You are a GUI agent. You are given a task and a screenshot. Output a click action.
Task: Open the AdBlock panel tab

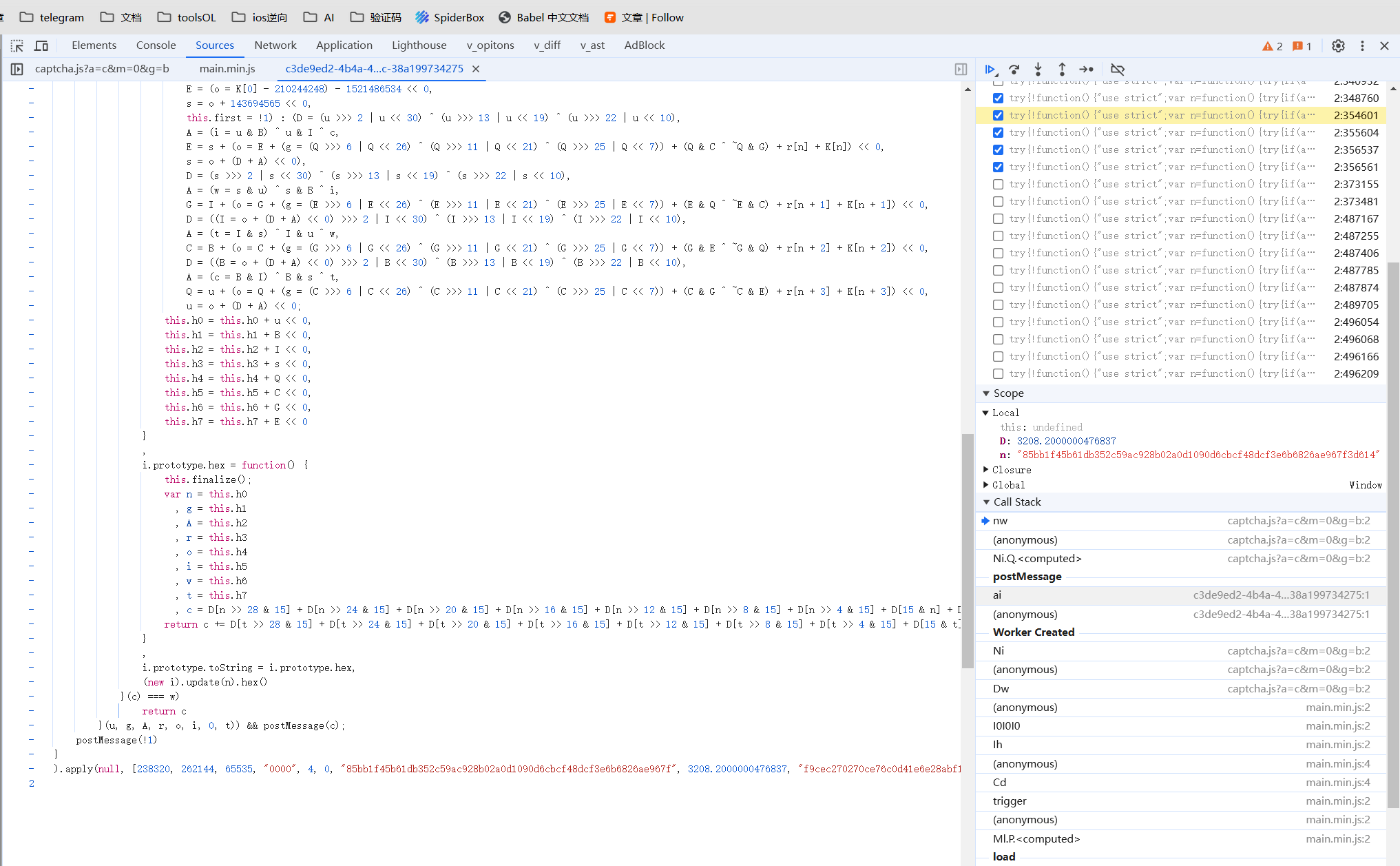click(645, 45)
